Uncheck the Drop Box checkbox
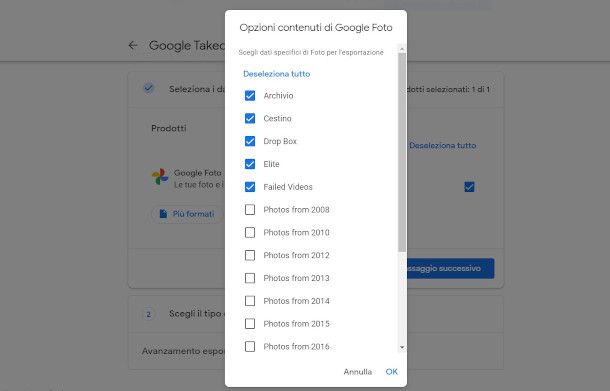The width and height of the screenshot is (610, 391). point(250,141)
